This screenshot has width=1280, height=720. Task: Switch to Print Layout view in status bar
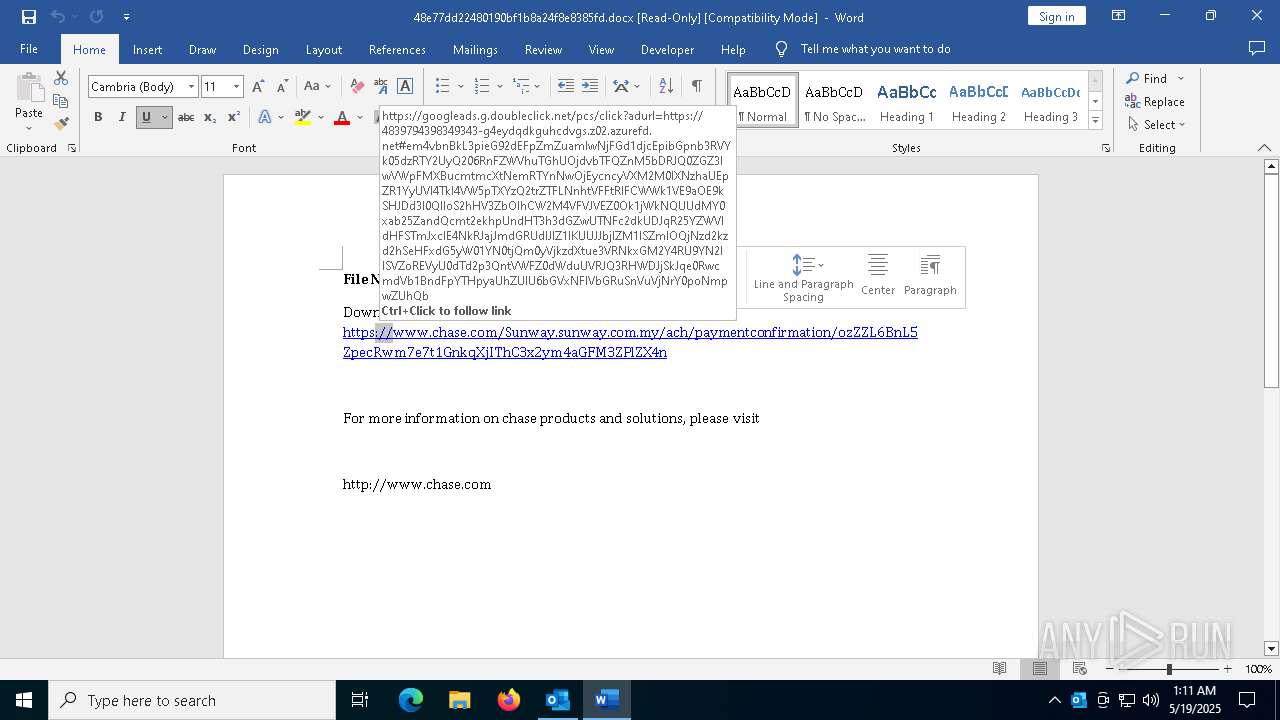click(1039, 669)
